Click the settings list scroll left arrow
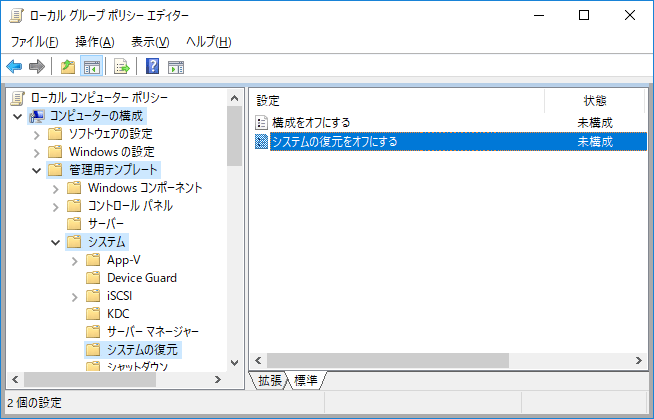Viewport: 654px width, 419px height. (258, 360)
